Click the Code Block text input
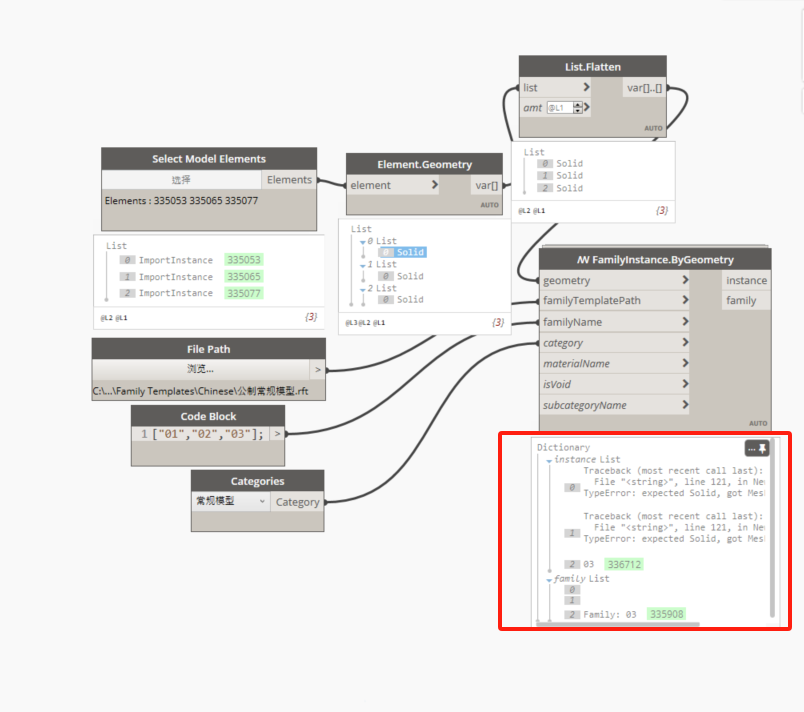The image size is (804, 712). point(203,434)
